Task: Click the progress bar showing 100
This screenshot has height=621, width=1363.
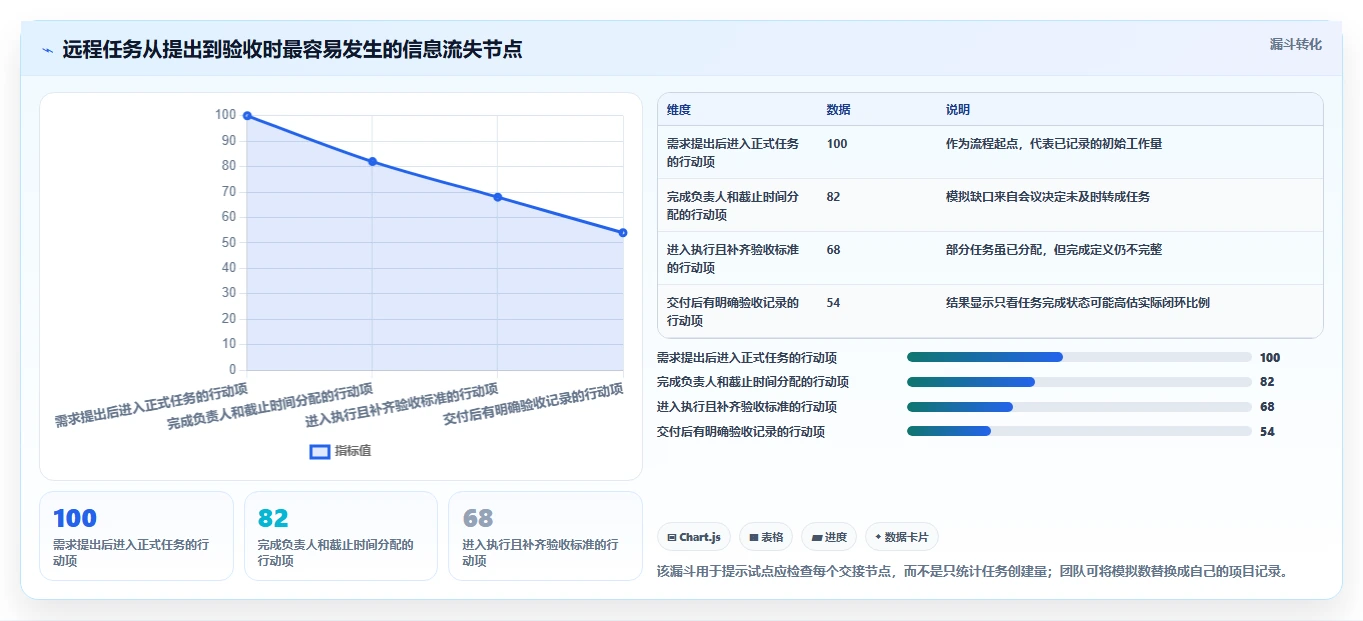Action: [1079, 357]
